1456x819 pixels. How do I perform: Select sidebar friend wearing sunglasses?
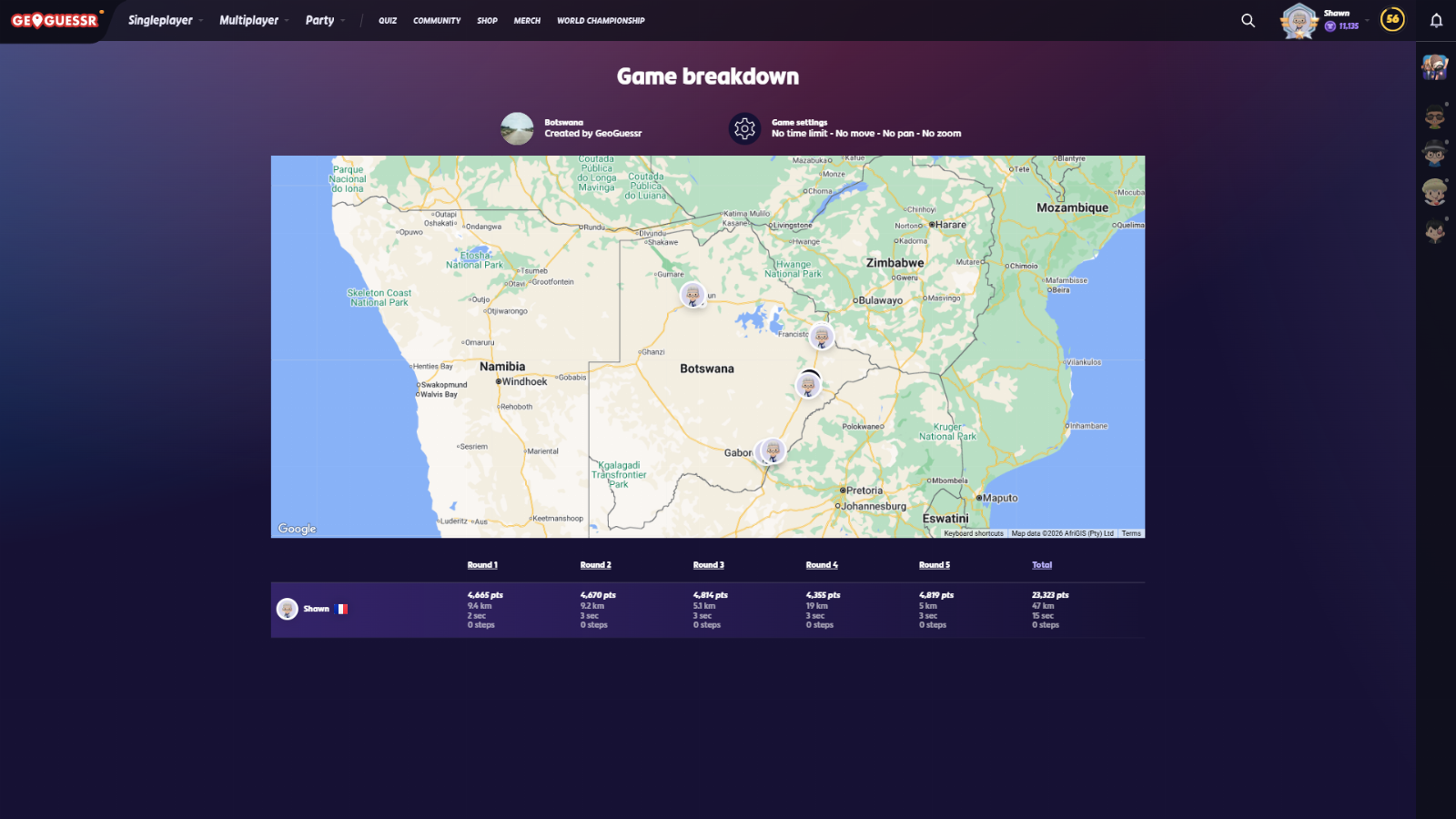tap(1435, 116)
